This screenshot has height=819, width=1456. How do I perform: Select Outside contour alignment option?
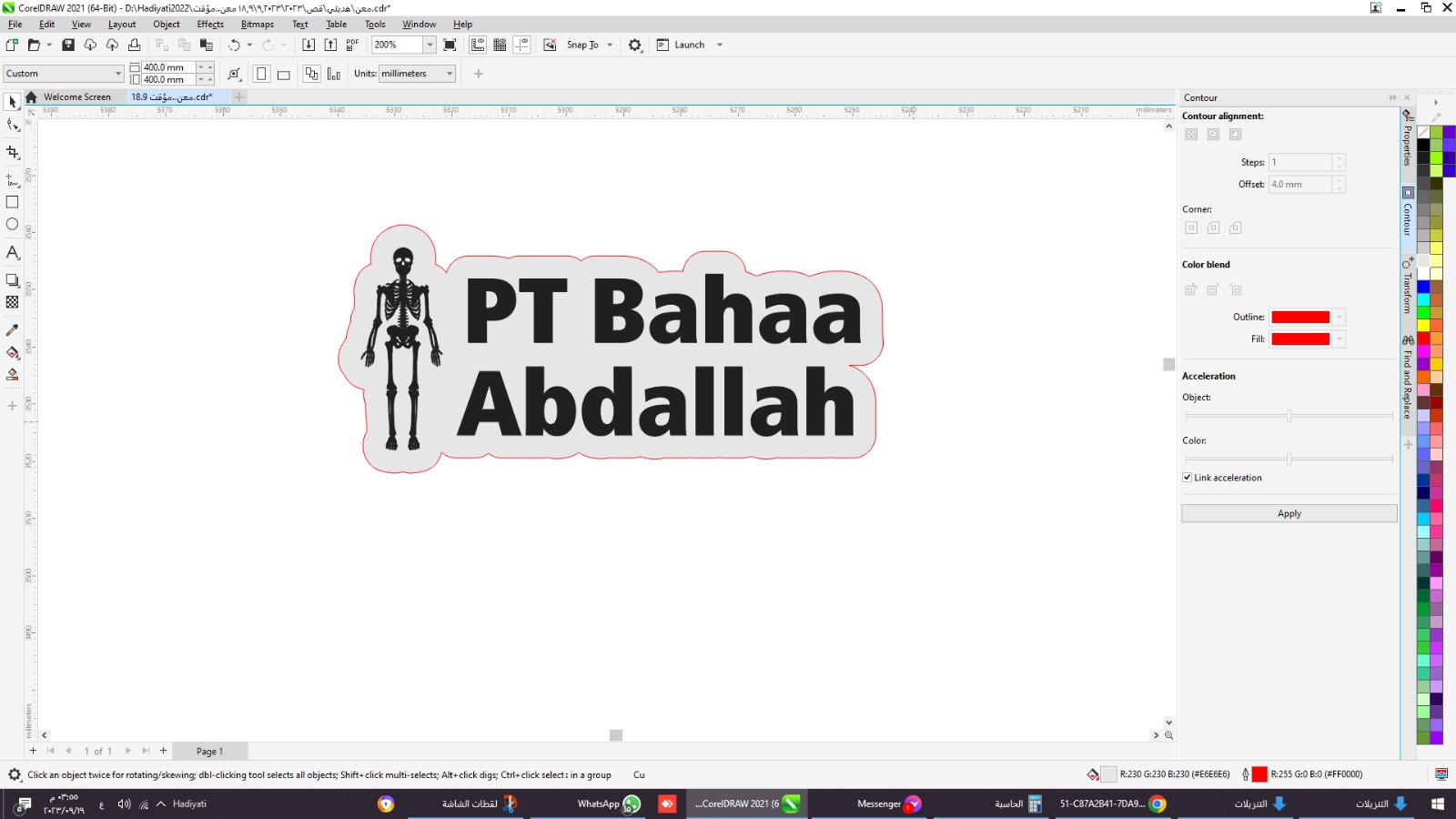[x=1235, y=135]
